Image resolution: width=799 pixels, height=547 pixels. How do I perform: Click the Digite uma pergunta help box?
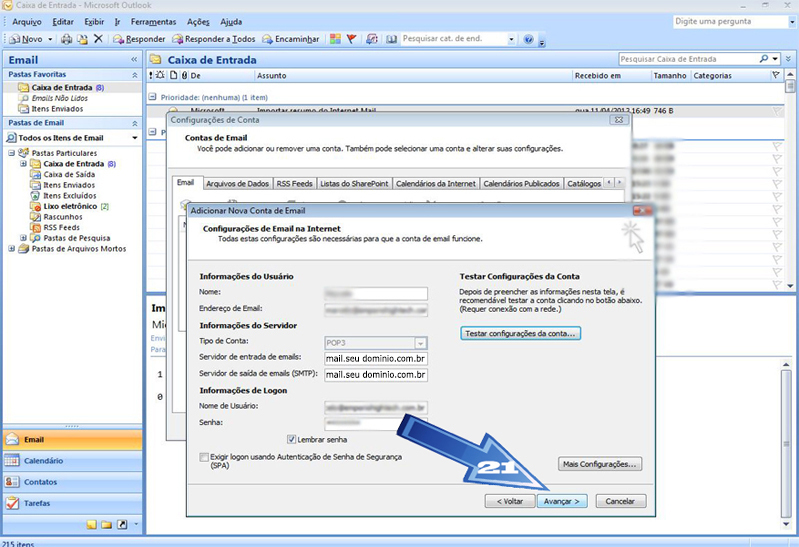click(x=730, y=21)
